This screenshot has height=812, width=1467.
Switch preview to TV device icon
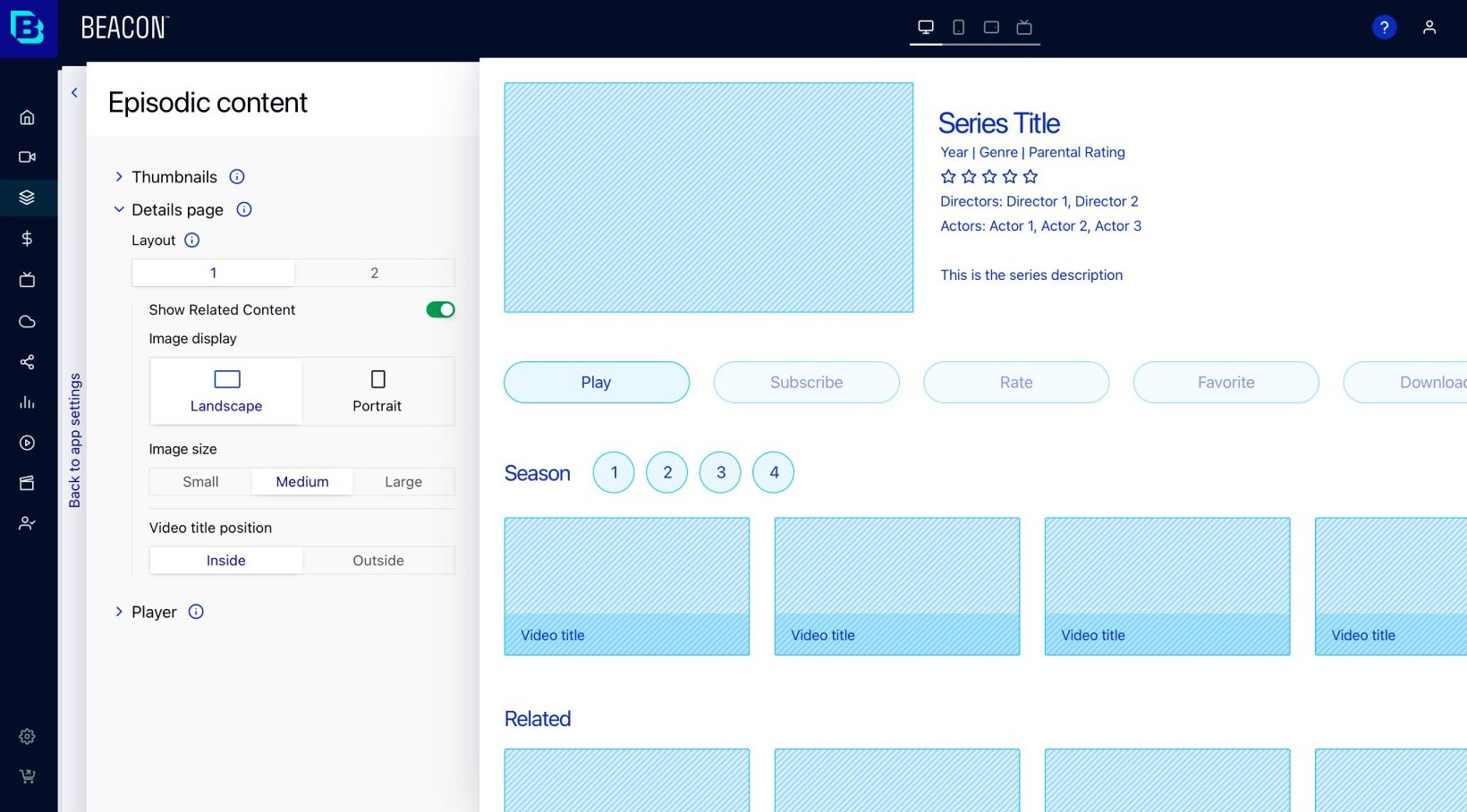(x=1024, y=27)
